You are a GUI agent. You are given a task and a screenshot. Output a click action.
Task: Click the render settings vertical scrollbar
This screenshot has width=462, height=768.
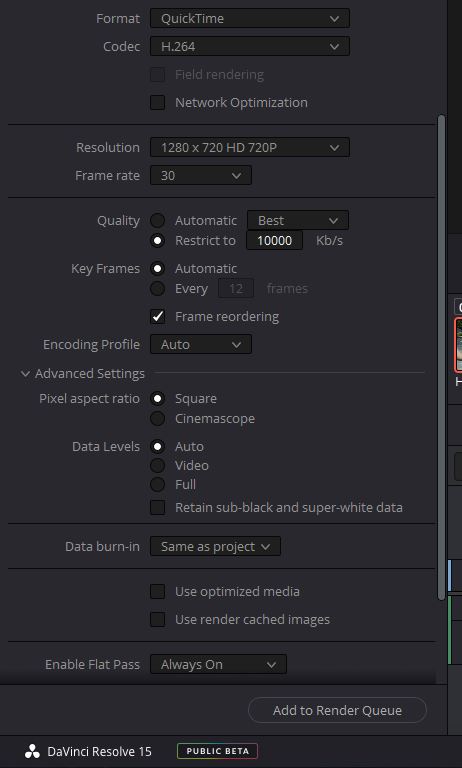coord(442,357)
